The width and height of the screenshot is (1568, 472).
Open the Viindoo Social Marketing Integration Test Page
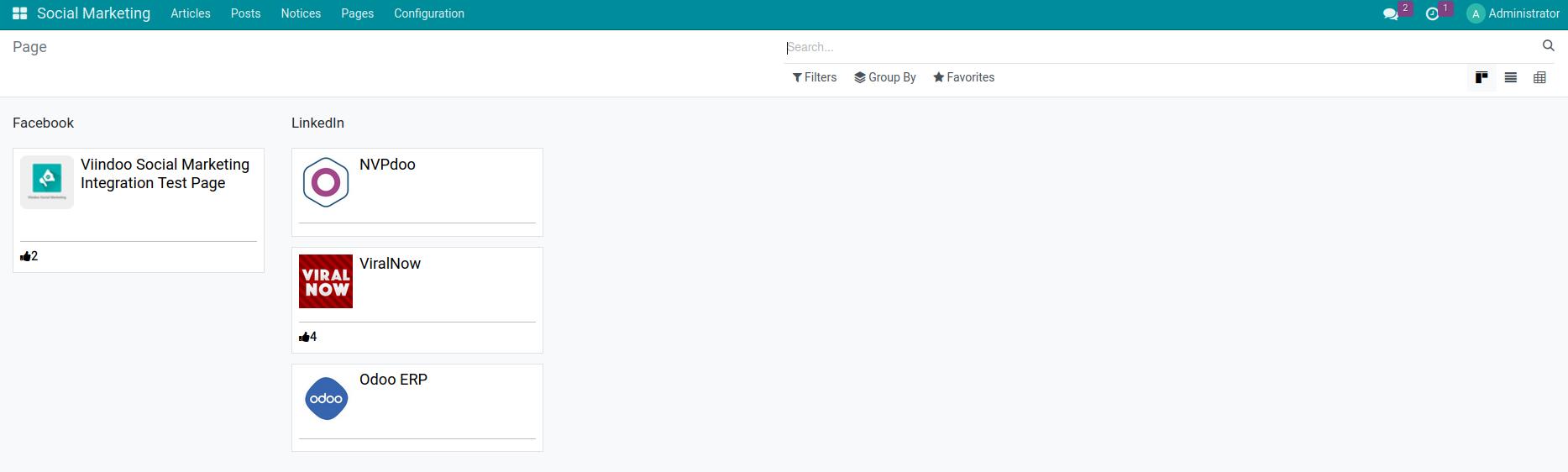(x=165, y=174)
